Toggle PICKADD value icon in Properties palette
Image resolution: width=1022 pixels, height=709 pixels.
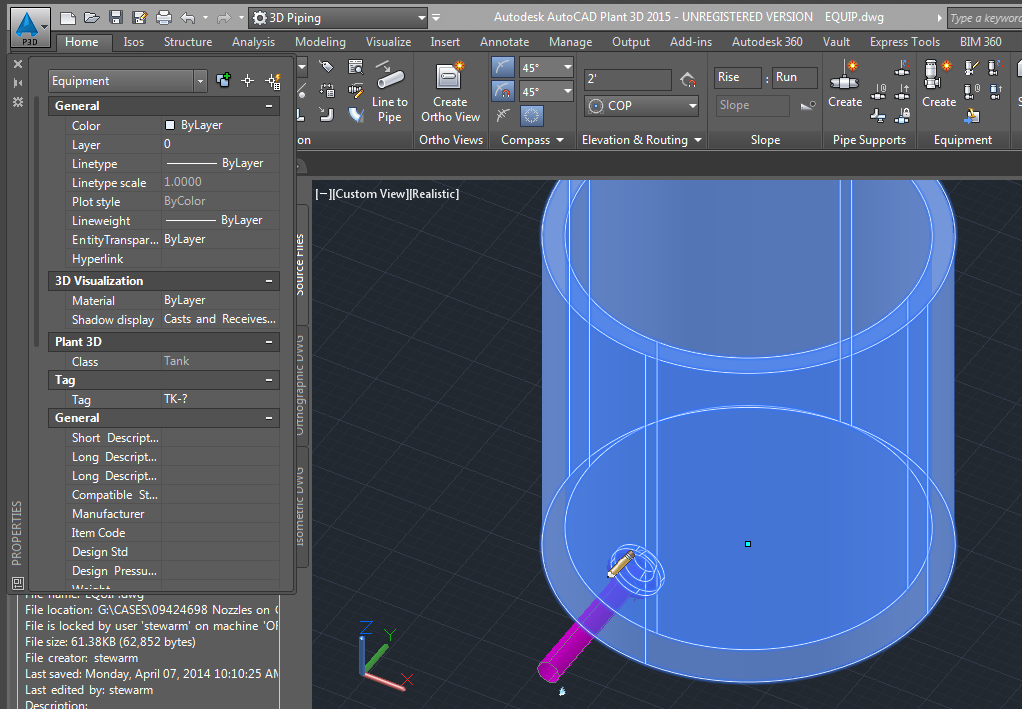[224, 81]
